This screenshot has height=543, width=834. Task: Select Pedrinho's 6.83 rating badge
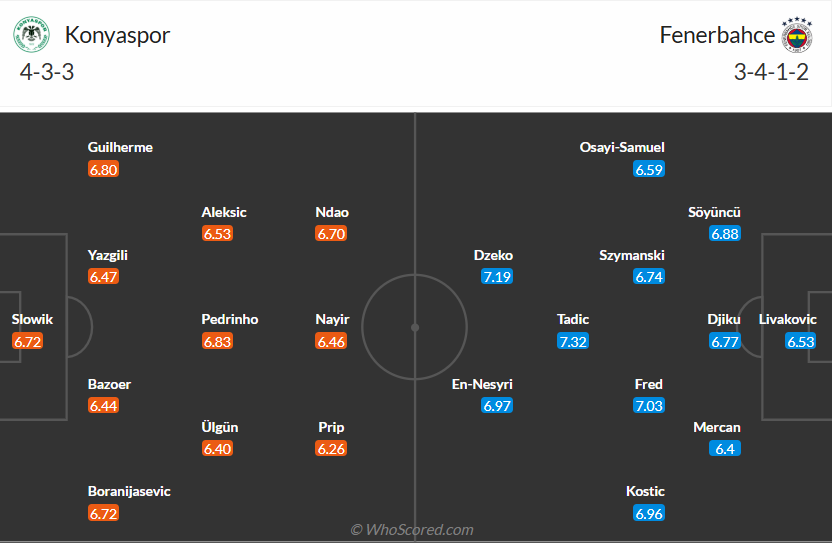tap(217, 341)
